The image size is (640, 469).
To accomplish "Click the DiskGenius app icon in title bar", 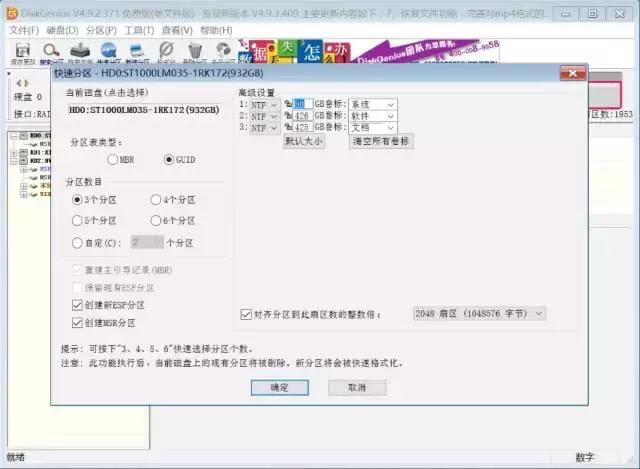I will pyautogui.click(x=13, y=13).
